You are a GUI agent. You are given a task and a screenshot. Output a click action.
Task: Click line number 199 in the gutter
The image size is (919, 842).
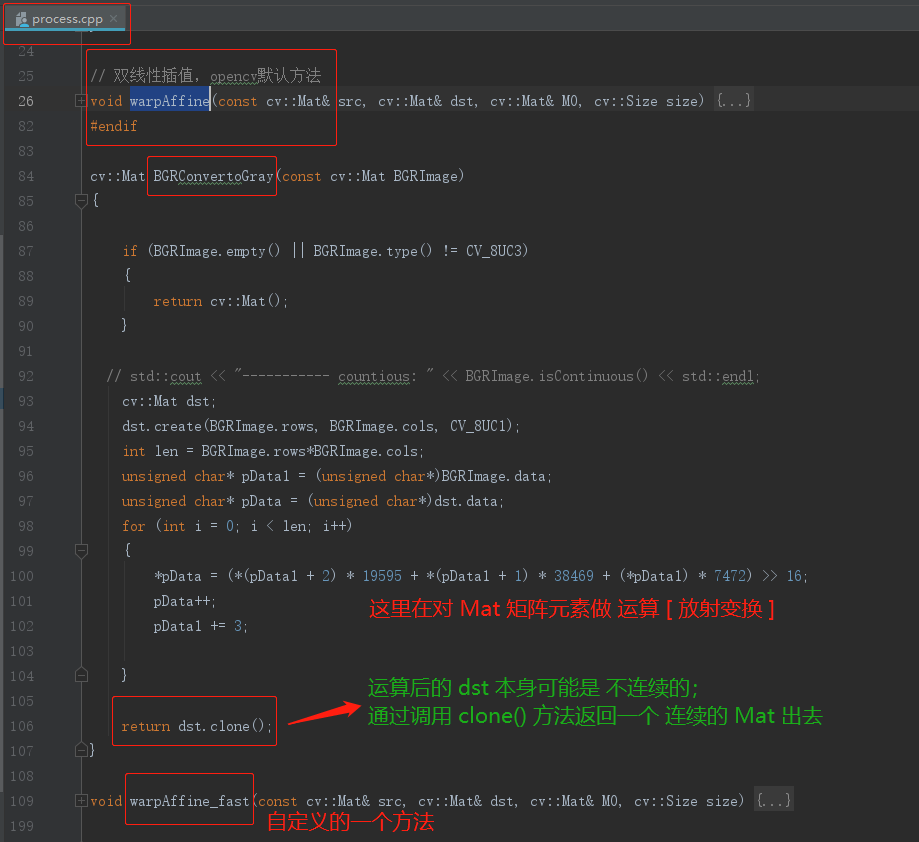pyautogui.click(x=22, y=826)
